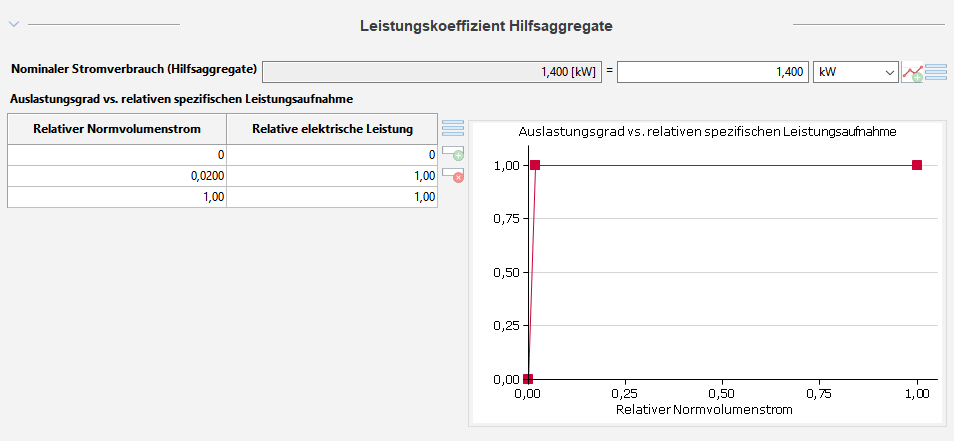Add a new table row with green plus
954x441 pixels.
[453, 153]
